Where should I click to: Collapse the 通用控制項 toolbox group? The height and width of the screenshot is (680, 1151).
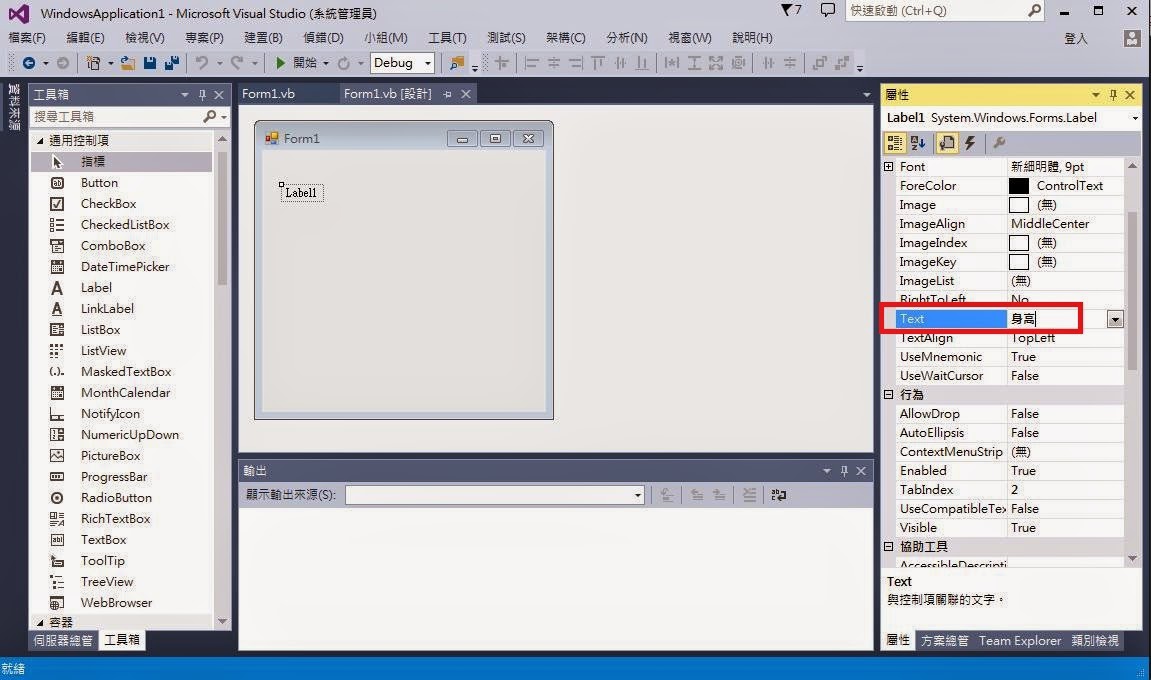[x=40, y=140]
